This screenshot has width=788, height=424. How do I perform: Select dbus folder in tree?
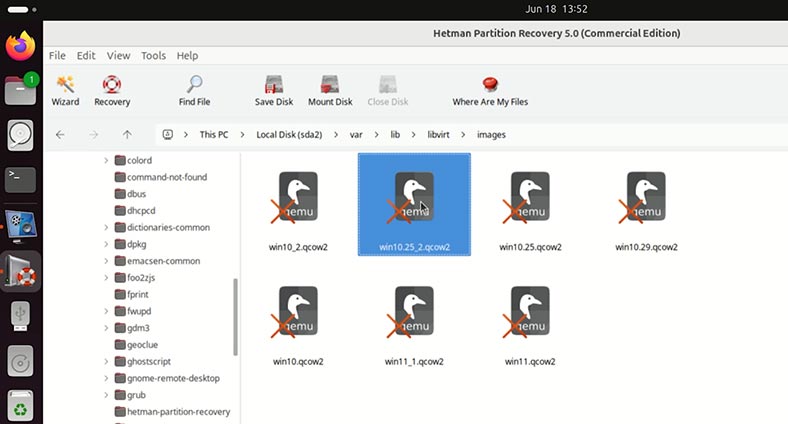pos(130,194)
